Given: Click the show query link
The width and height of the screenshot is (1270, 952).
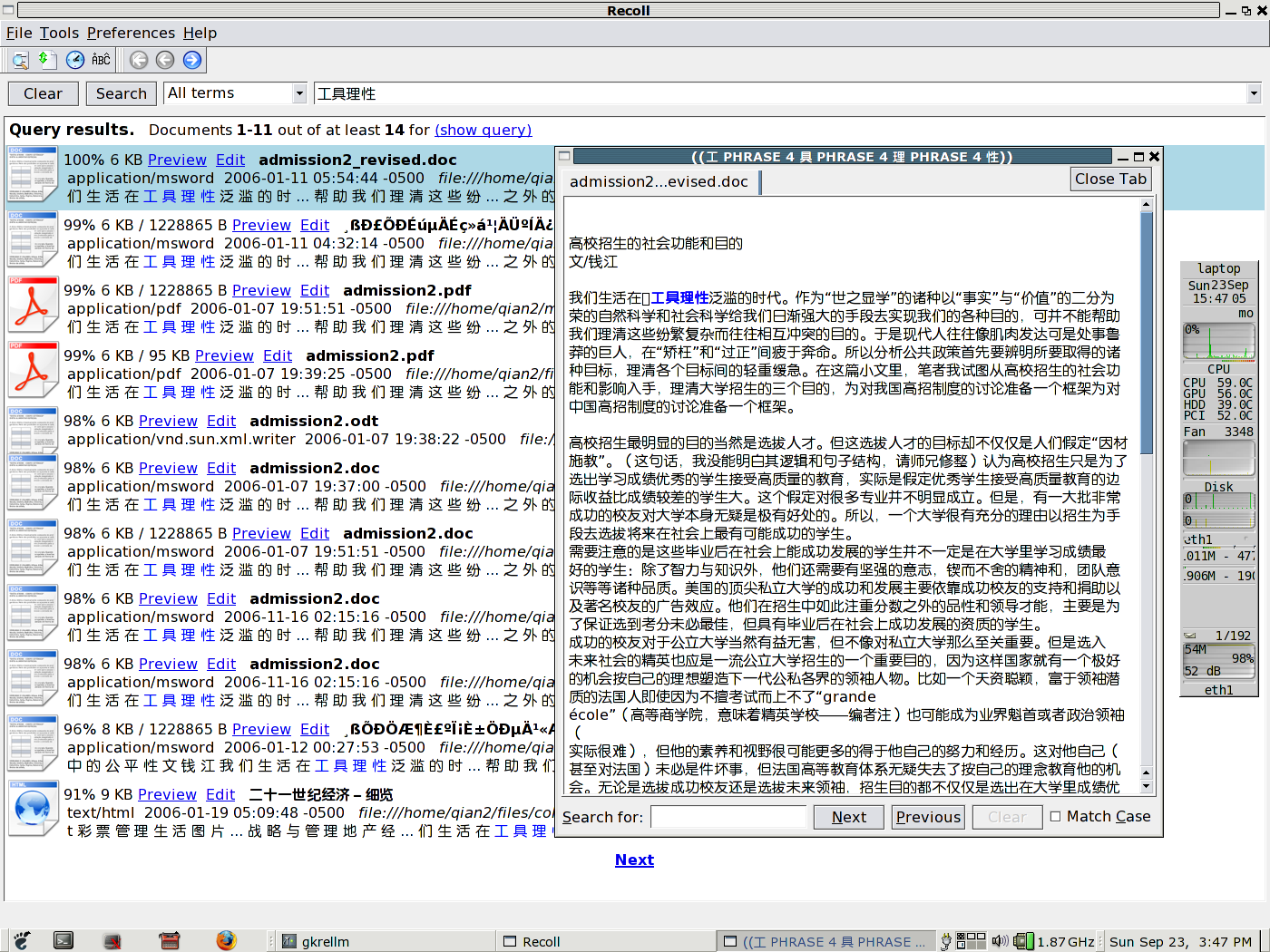Looking at the screenshot, I should pyautogui.click(x=483, y=130).
